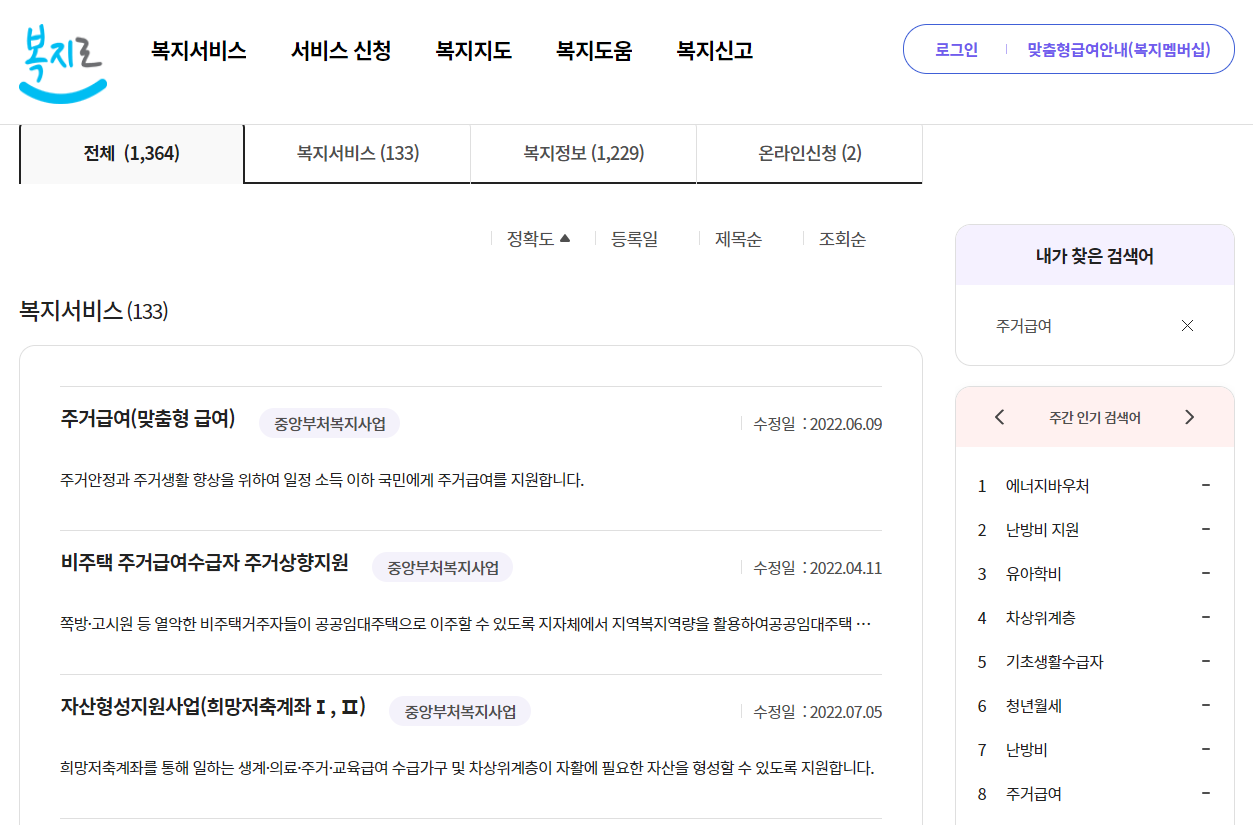Open the 복지신고 menu
Image resolution: width=1253 pixels, height=825 pixels.
pos(715,50)
